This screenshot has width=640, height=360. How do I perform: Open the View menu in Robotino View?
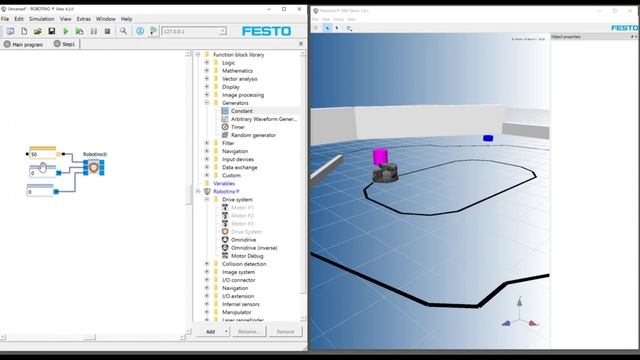65,19
